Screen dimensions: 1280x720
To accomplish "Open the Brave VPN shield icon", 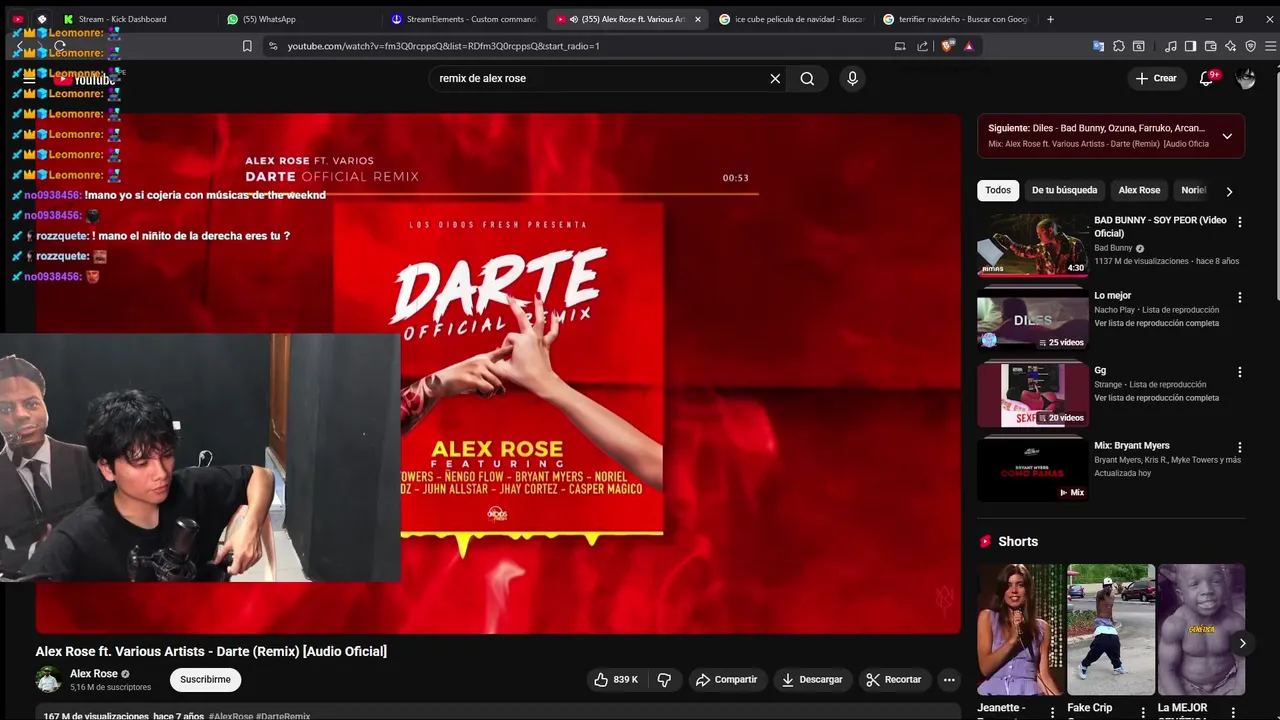I will (x=1250, y=46).
